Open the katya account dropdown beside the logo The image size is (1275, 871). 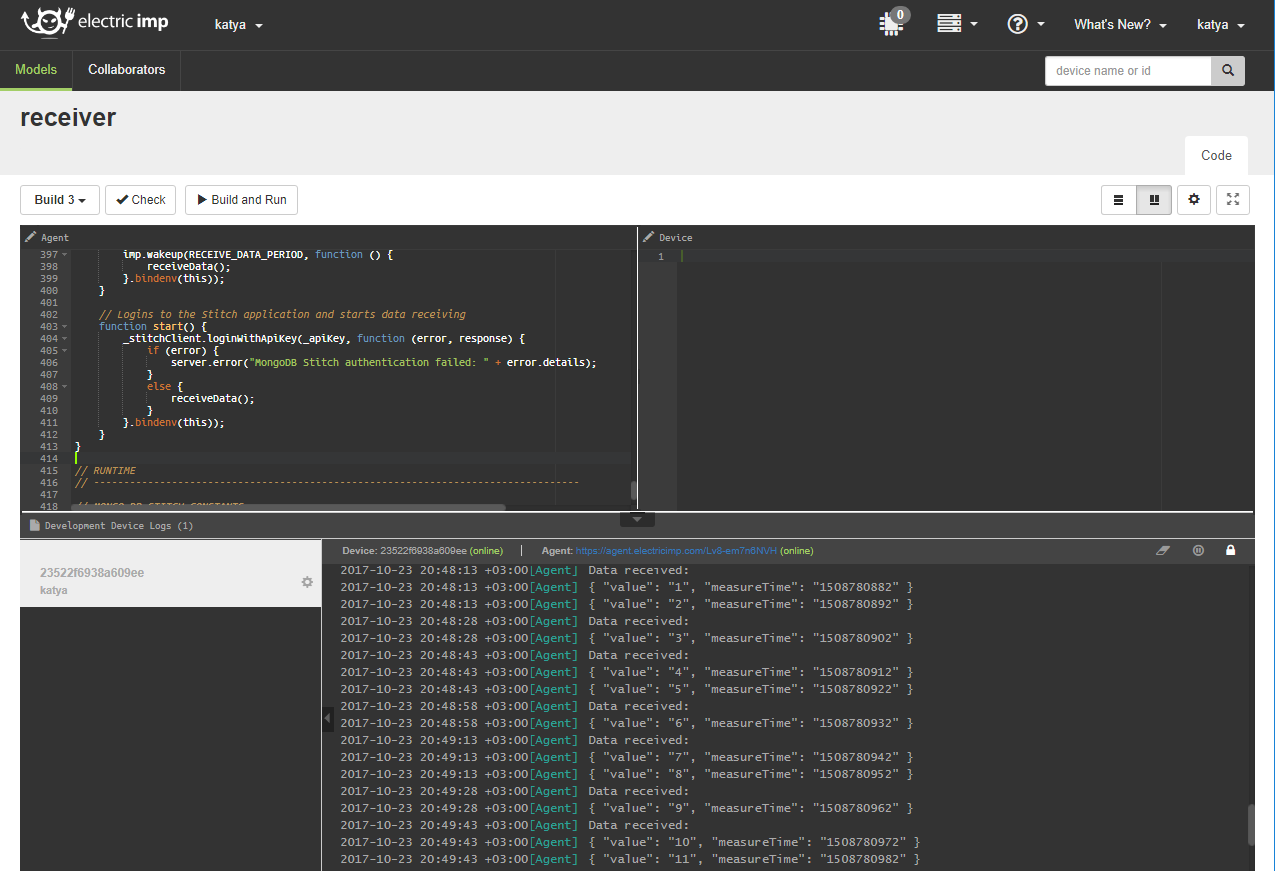coord(239,24)
